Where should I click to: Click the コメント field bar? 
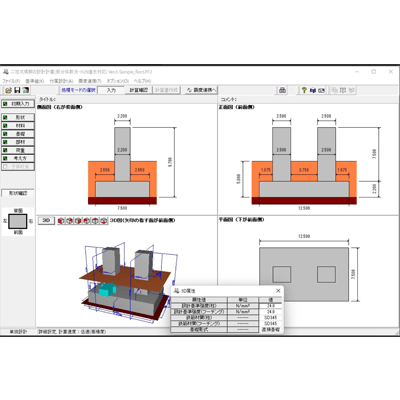(308, 99)
